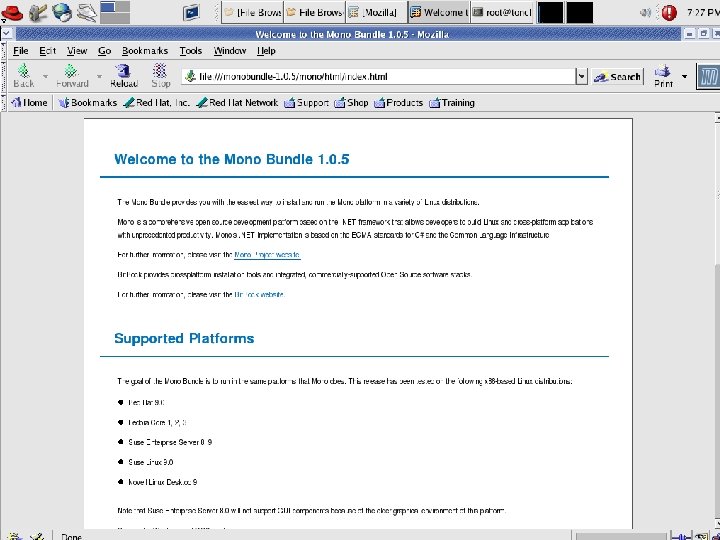Open the Bookmarks folder on the personal toolbar
720x540 pixels.
click(x=88, y=103)
